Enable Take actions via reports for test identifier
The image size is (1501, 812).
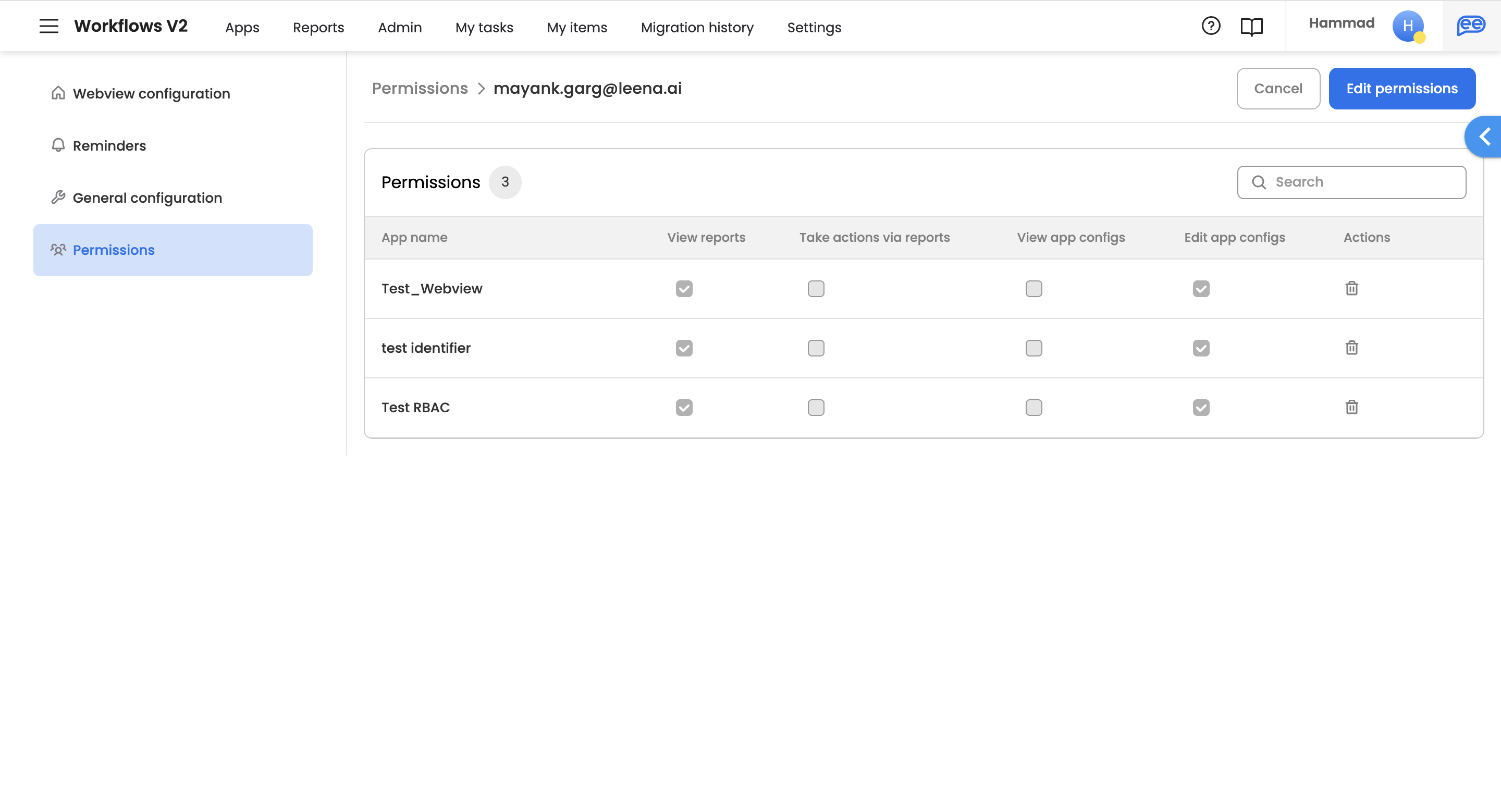816,348
